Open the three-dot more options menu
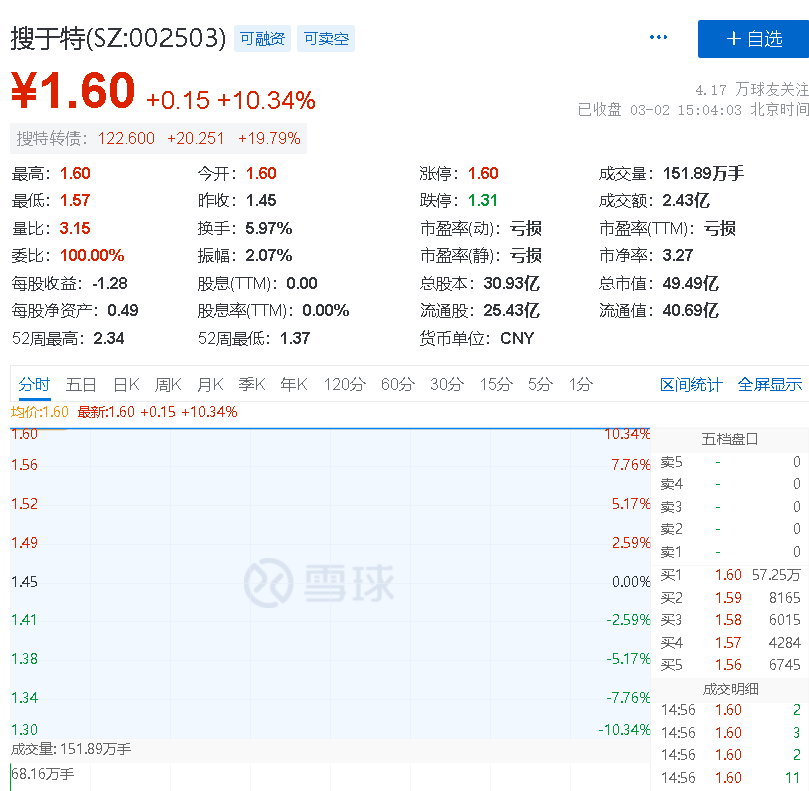This screenshot has width=809, height=791. click(658, 37)
